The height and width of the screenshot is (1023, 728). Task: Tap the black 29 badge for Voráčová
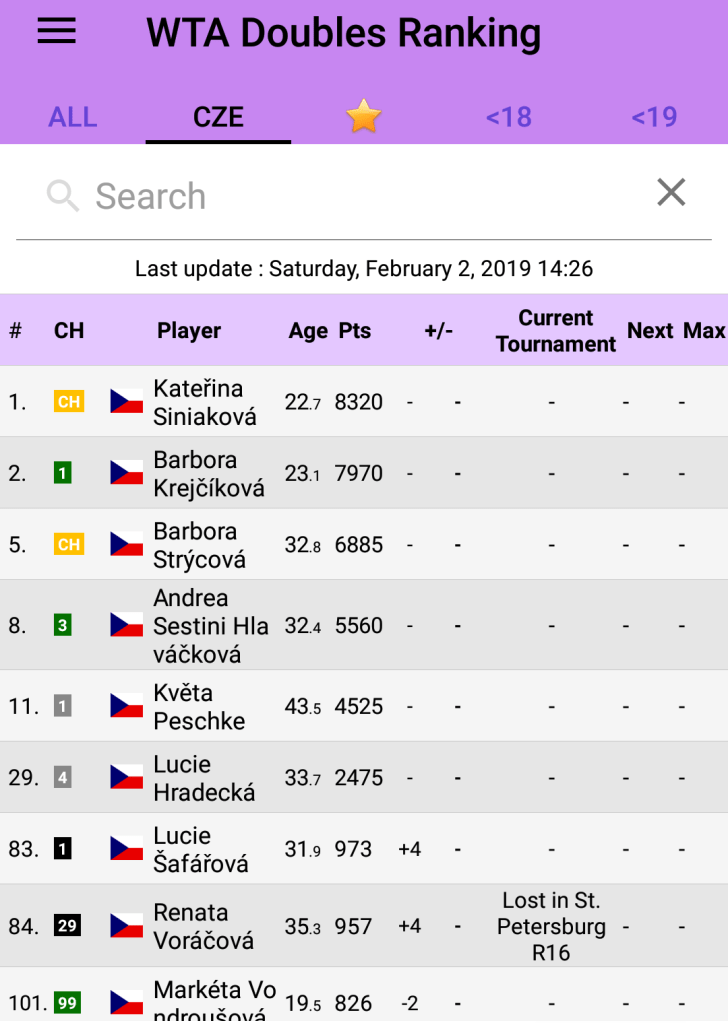click(x=67, y=926)
